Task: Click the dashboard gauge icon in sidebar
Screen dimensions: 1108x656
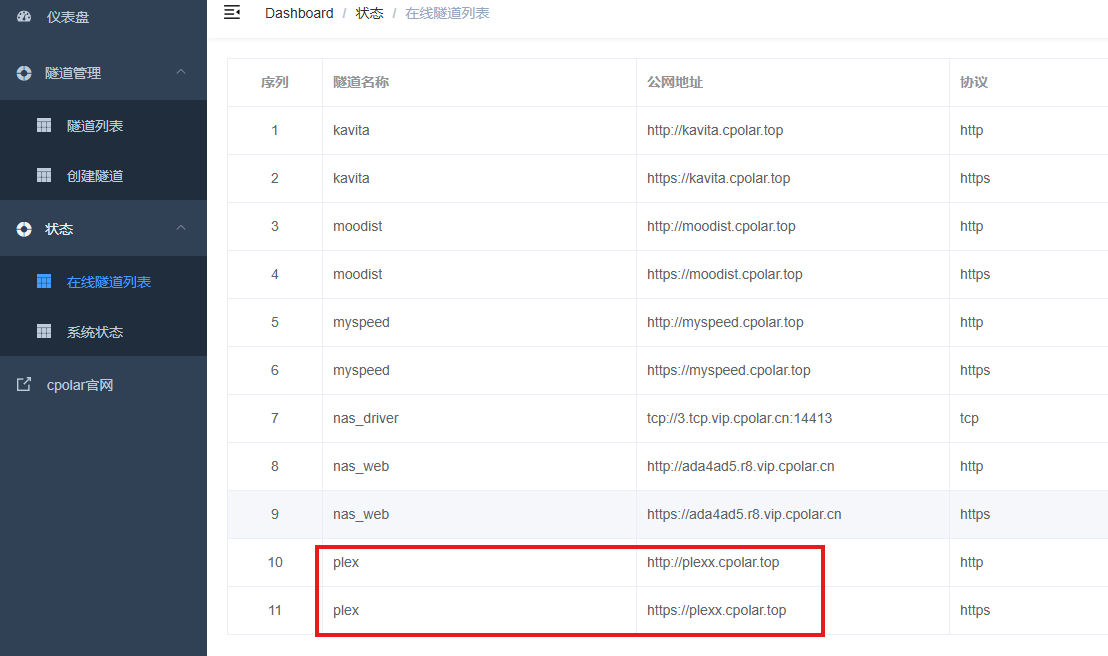Action: (25, 17)
